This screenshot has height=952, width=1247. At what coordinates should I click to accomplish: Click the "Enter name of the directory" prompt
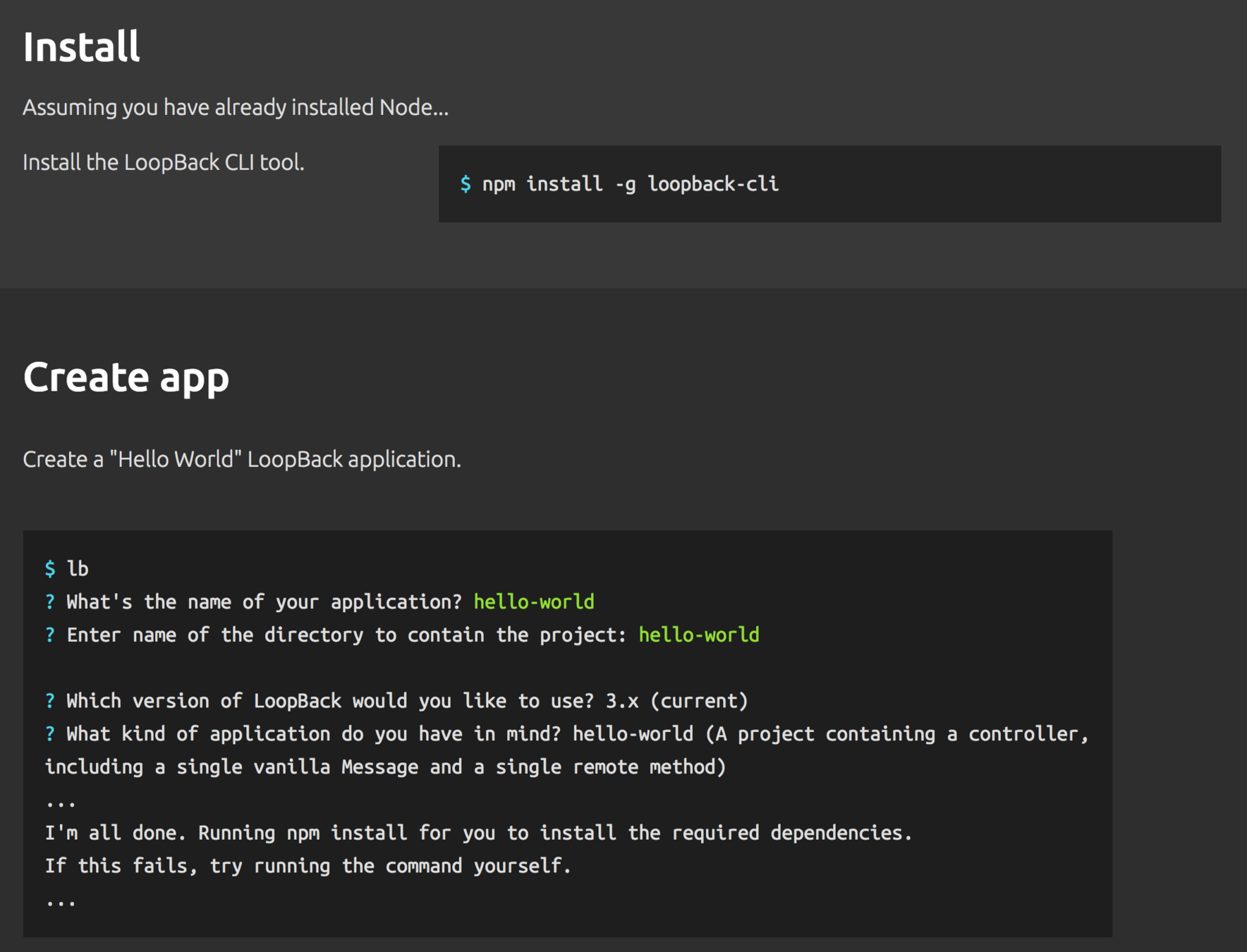(x=336, y=635)
